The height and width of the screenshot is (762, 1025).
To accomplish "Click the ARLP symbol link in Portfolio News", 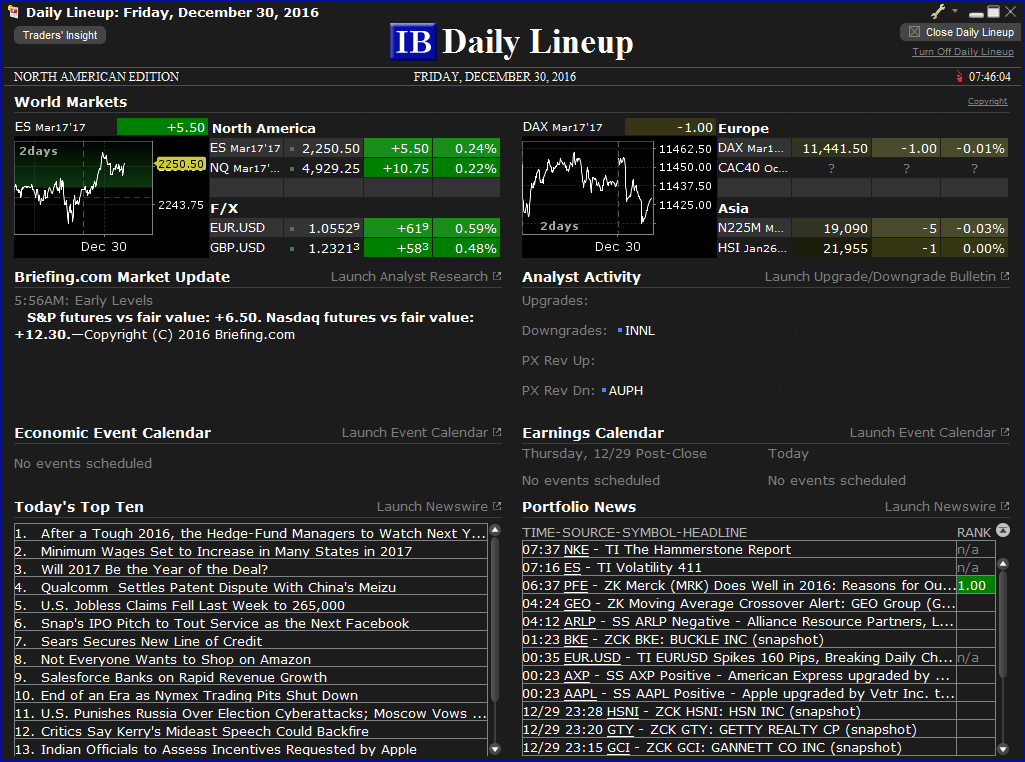I will click(x=580, y=622).
